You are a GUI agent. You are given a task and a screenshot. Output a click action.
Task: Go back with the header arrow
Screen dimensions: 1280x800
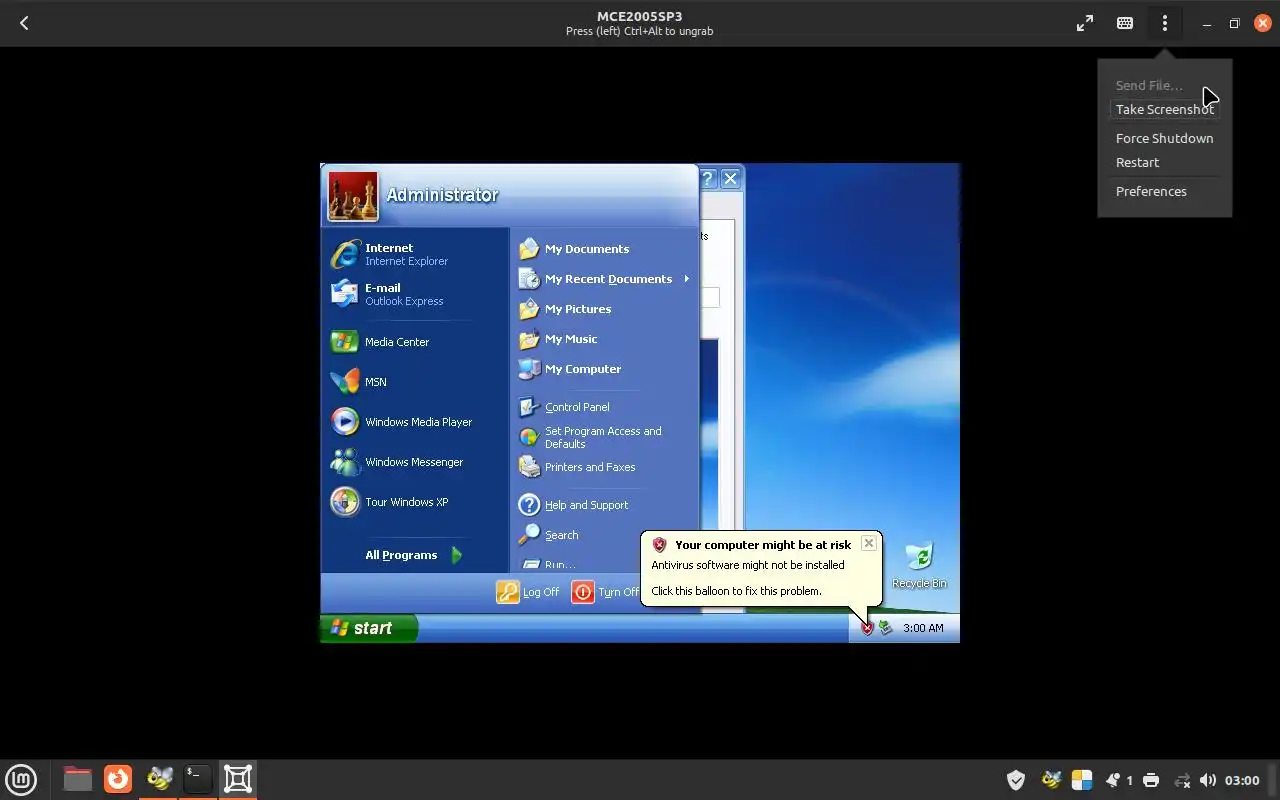pos(24,23)
